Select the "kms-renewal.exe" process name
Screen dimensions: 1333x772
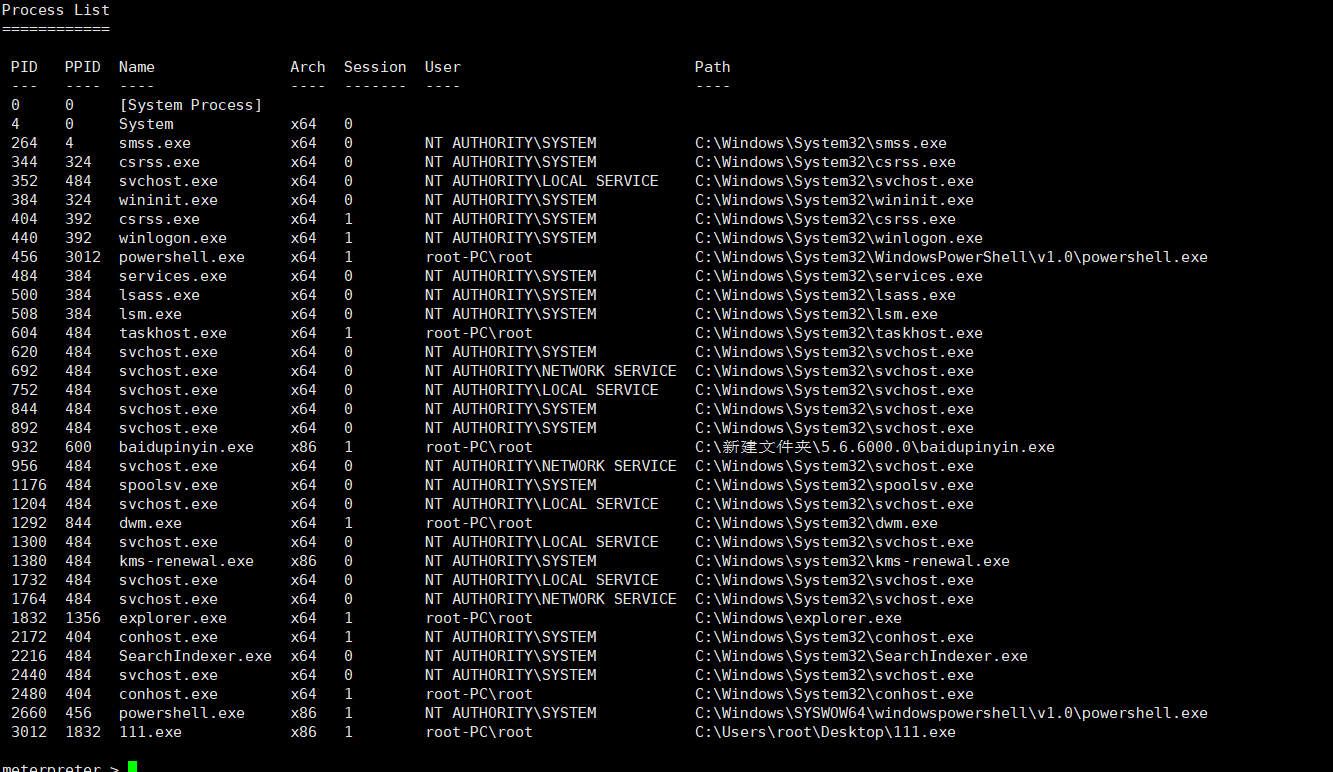pyautogui.click(x=186, y=561)
